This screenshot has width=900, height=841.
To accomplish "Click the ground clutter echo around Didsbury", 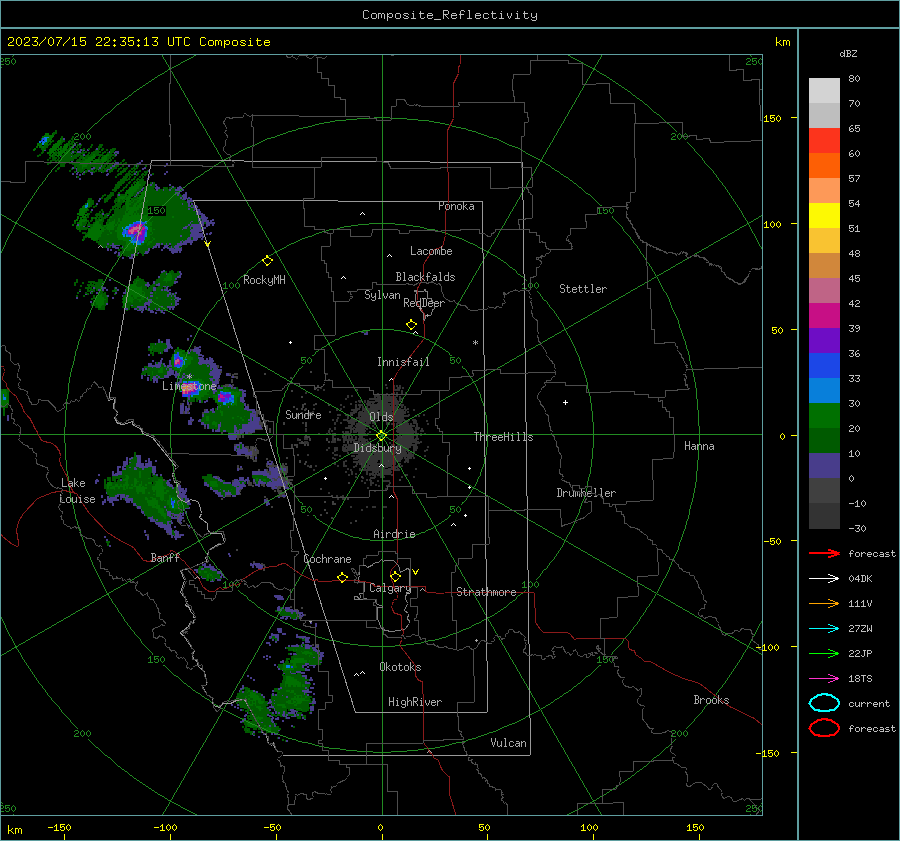I will click(x=382, y=435).
